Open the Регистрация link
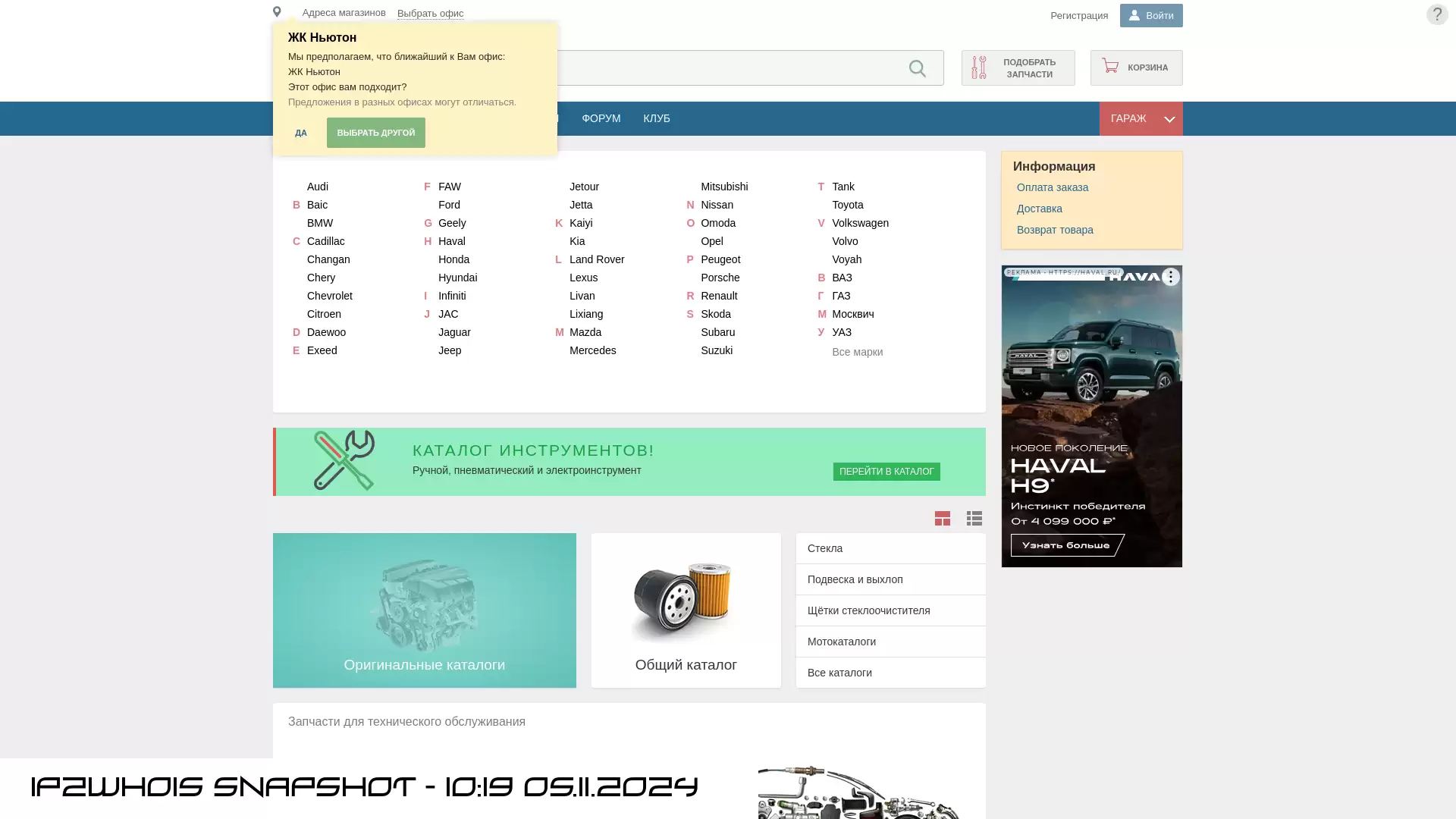 (x=1079, y=15)
